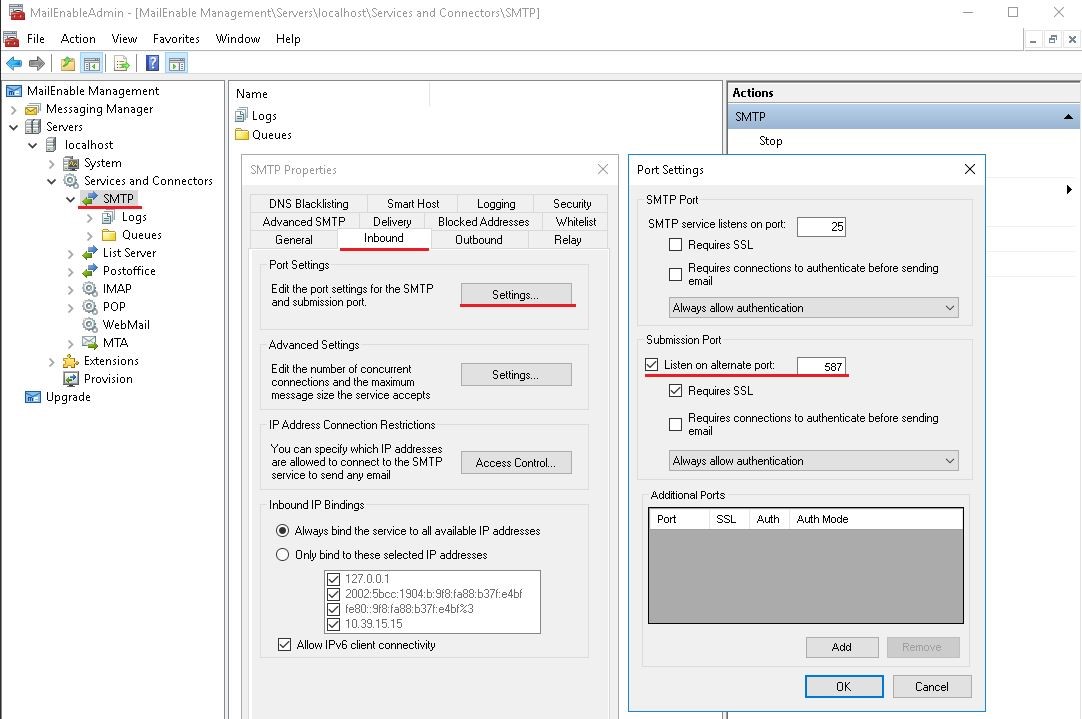The width and height of the screenshot is (1082, 719).
Task: Click the alternate port number field
Action: point(824,365)
